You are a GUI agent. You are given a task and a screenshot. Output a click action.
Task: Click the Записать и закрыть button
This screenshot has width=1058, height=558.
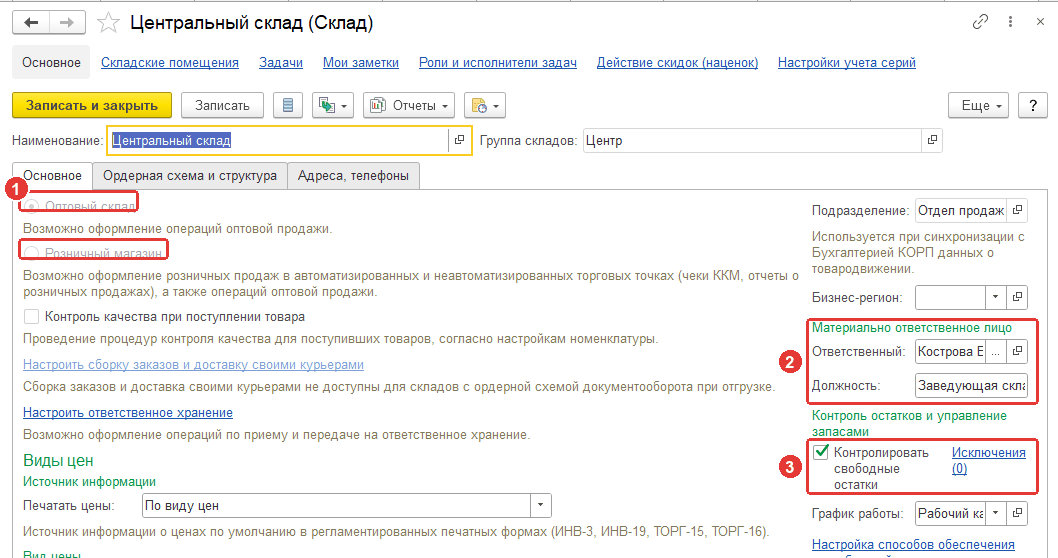coord(92,105)
